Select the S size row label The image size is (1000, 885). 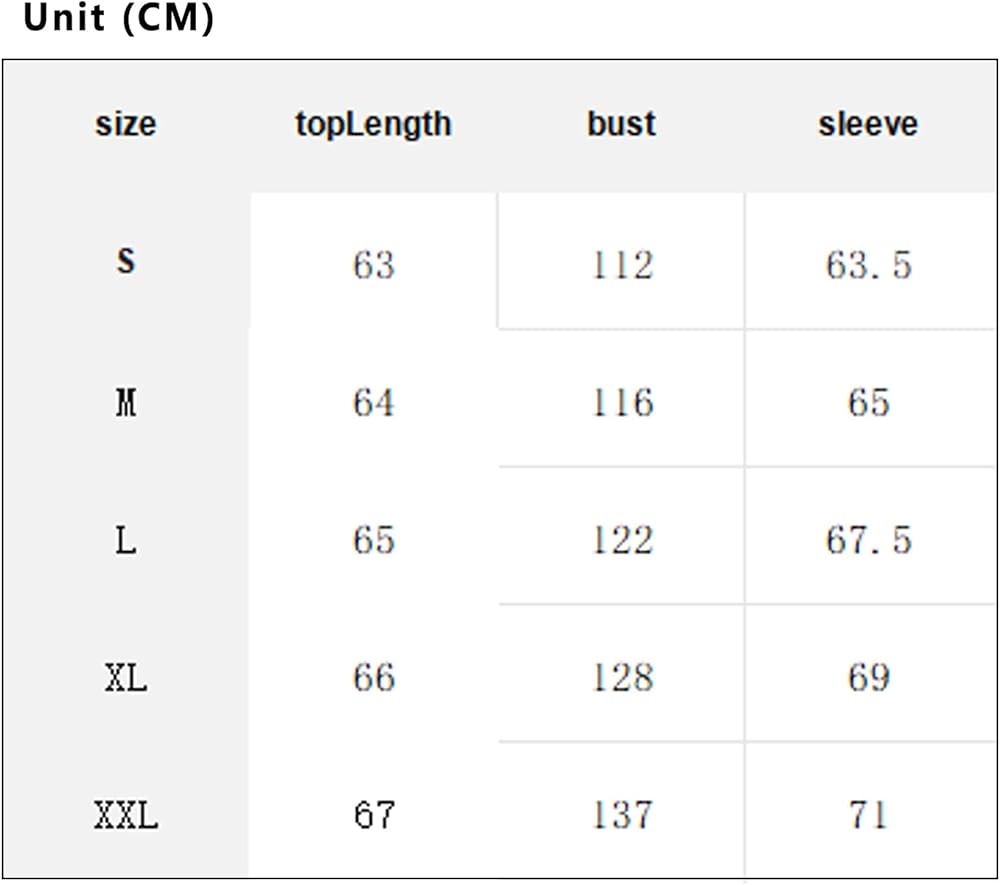coord(126,261)
